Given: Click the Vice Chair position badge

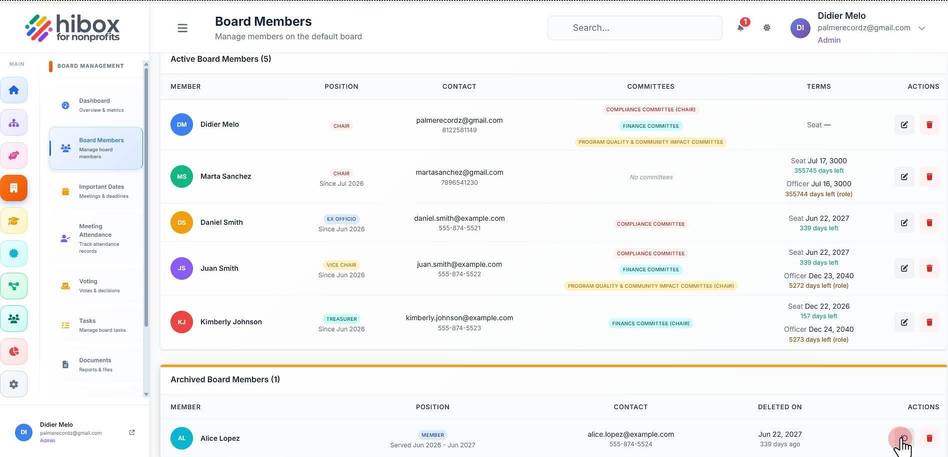Looking at the screenshot, I should pos(342,265).
